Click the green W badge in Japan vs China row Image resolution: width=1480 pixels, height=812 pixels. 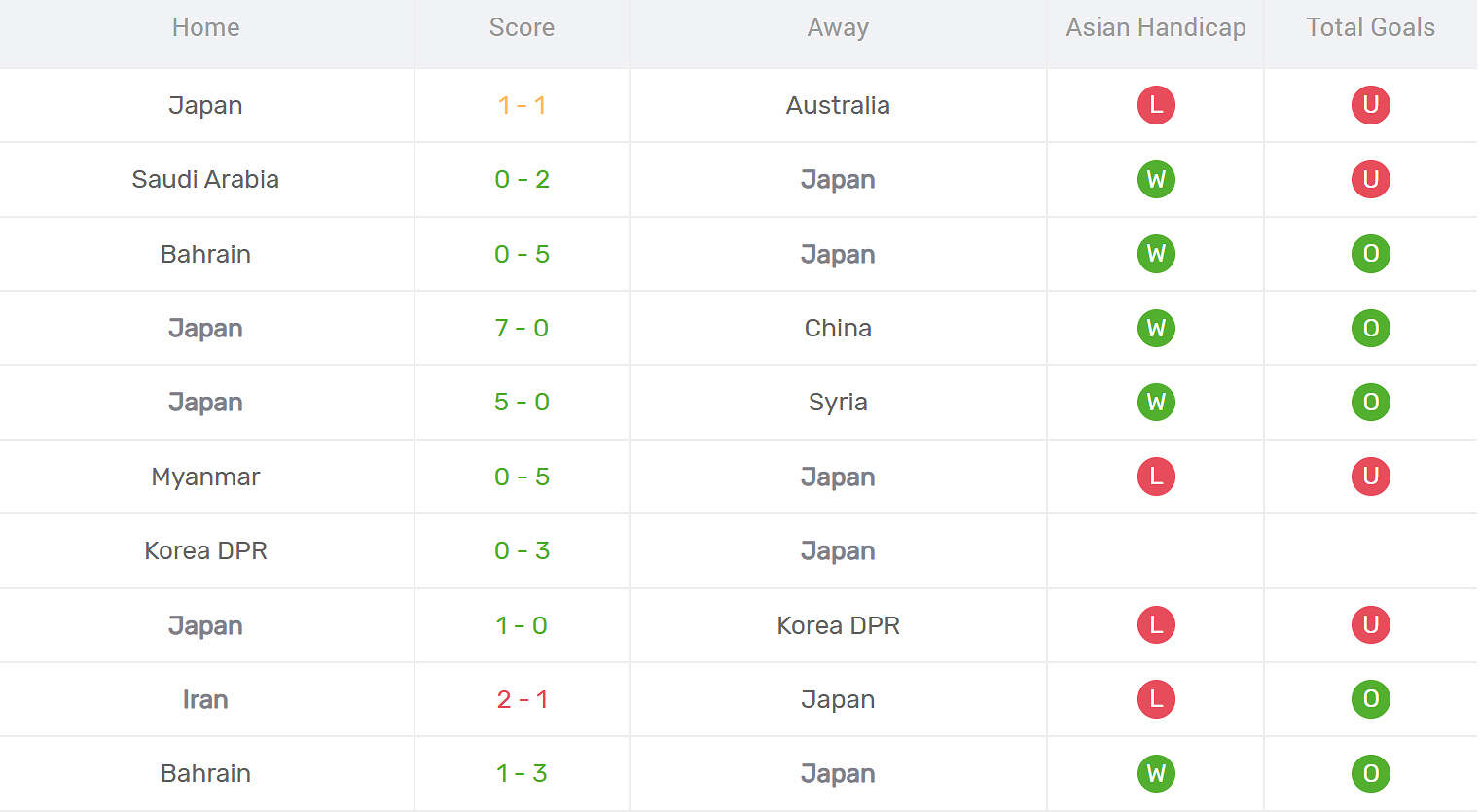pos(1156,328)
